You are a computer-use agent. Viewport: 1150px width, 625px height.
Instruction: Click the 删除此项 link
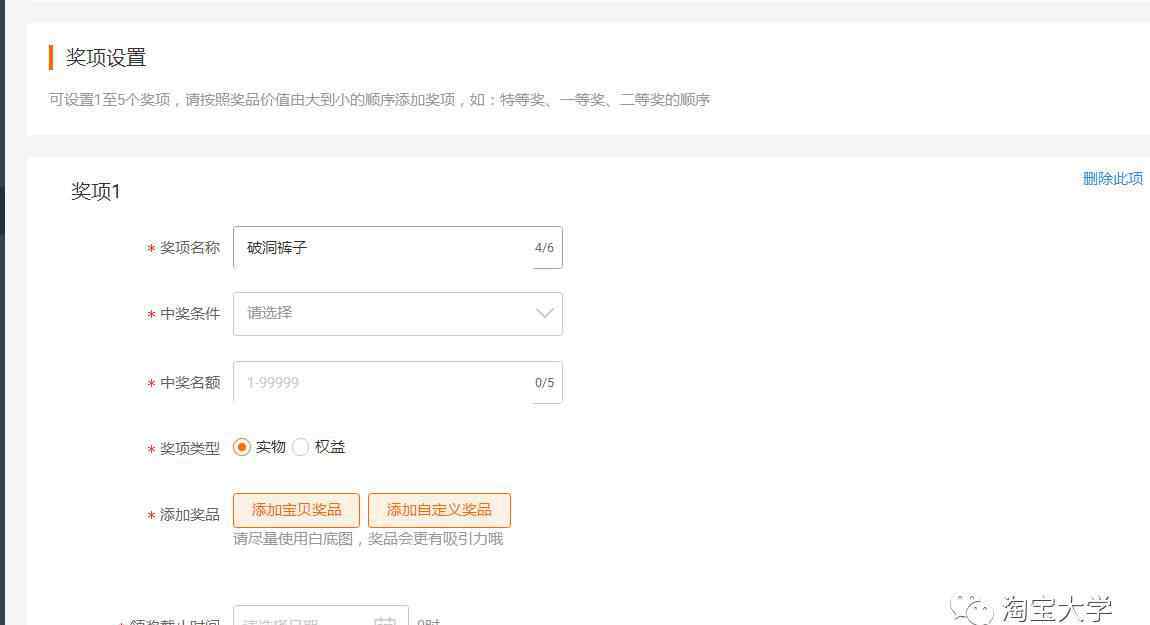(1112, 179)
